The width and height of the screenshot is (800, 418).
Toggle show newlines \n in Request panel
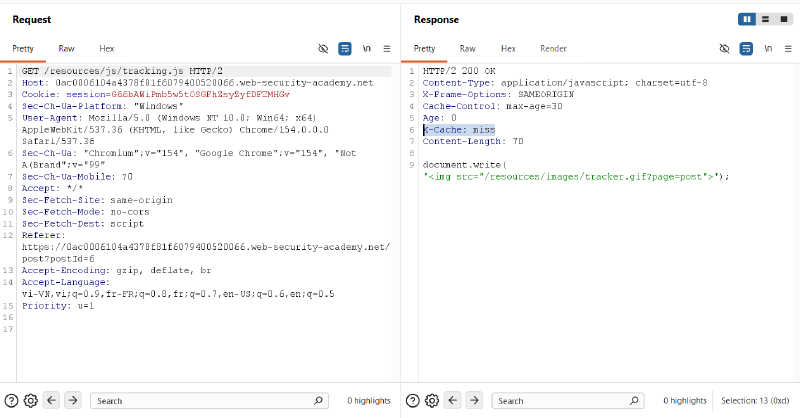366,48
